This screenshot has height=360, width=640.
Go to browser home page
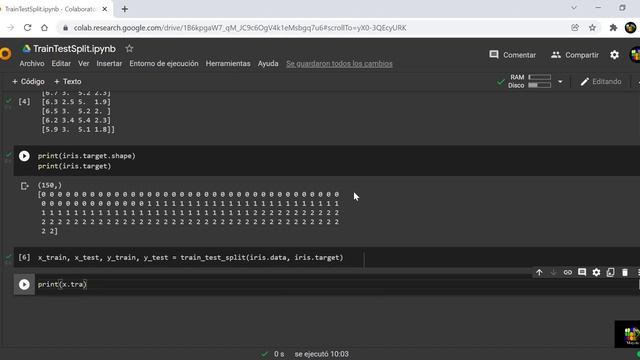[44, 28]
